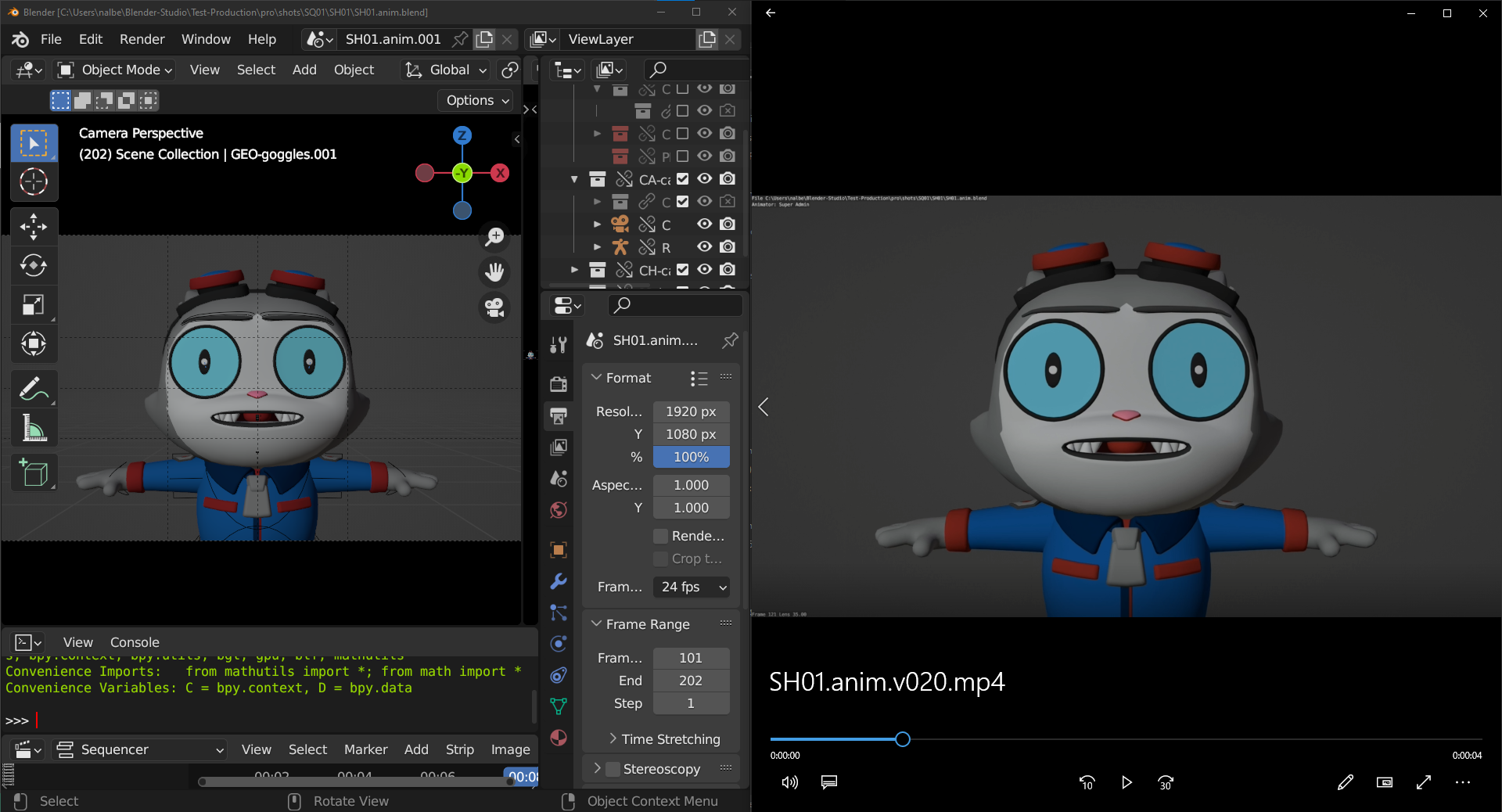Open the World properties tab
Viewport: 1502px width, 812px height.
[x=559, y=510]
